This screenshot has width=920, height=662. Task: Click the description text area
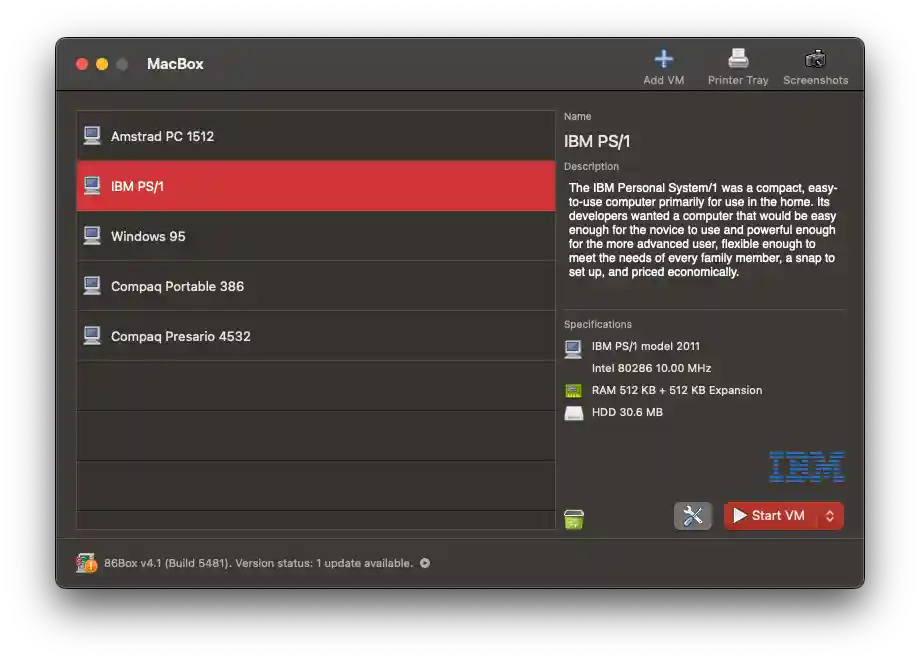tap(703, 230)
